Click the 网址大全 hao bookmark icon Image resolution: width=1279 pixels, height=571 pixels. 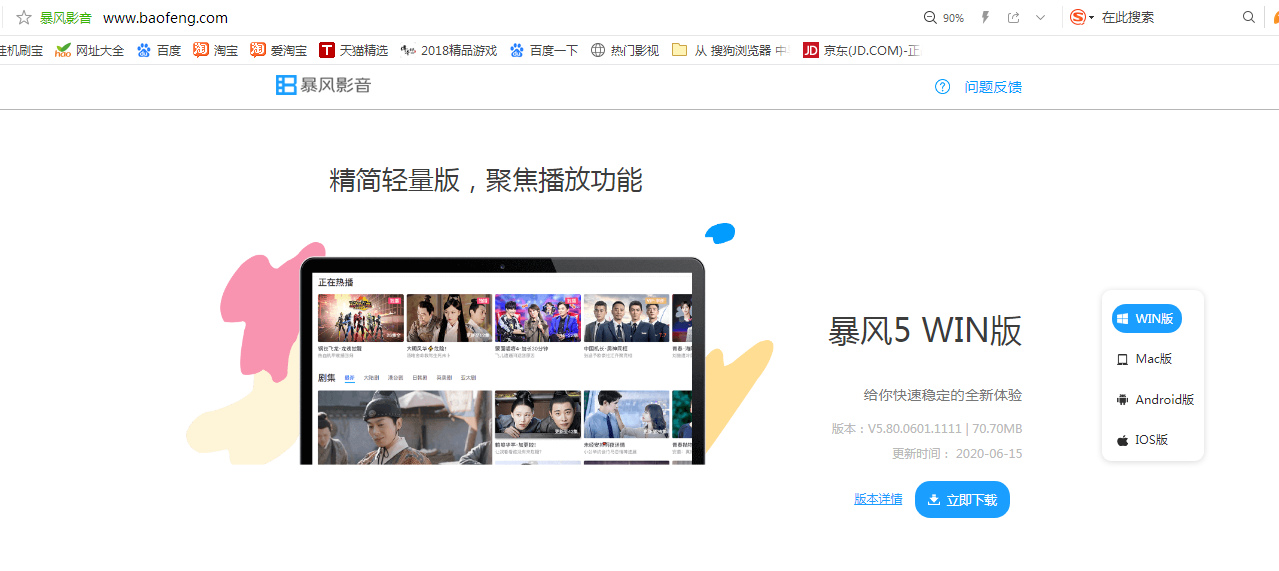click(x=63, y=50)
